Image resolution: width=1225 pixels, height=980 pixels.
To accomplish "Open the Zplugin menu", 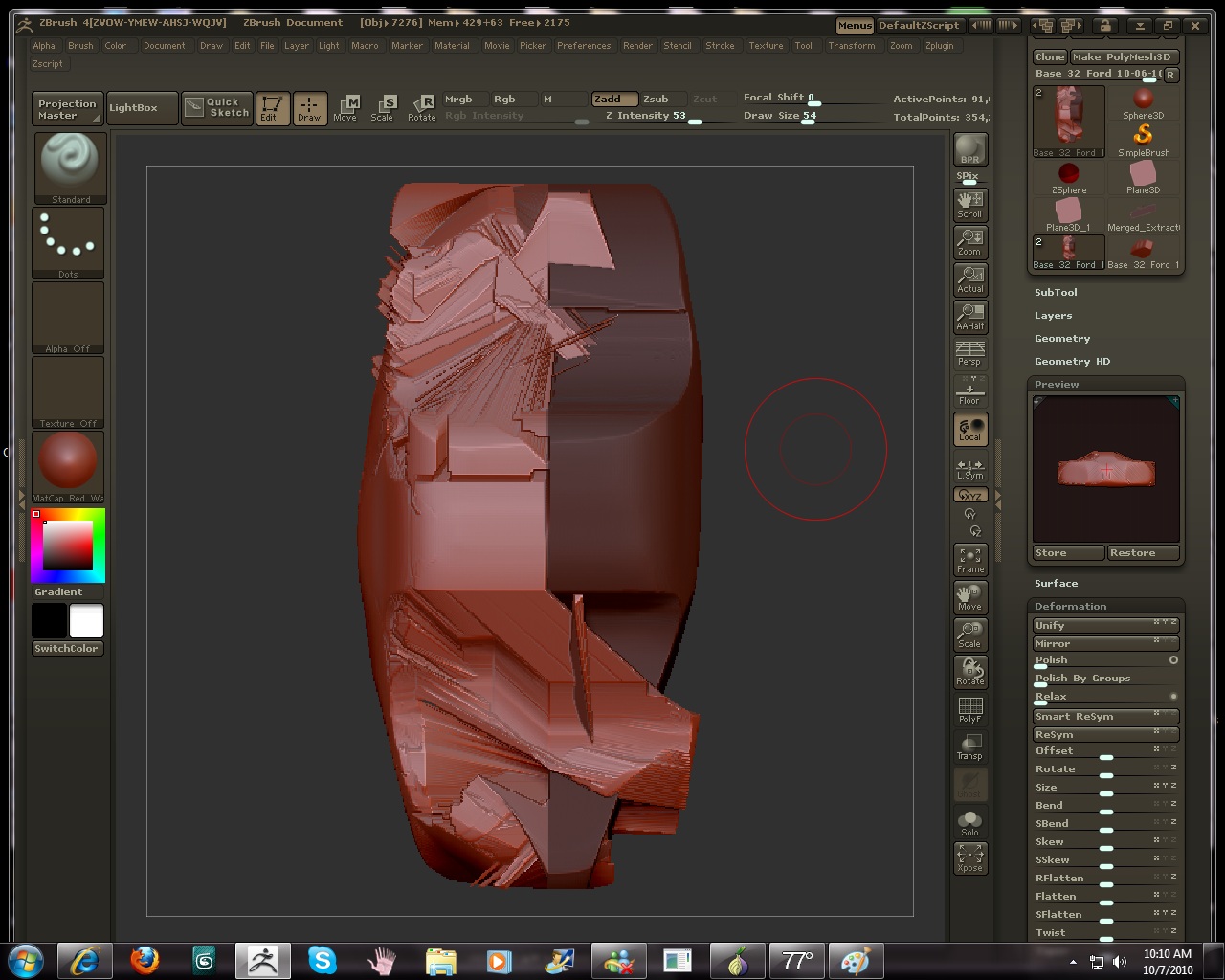I will (940, 46).
